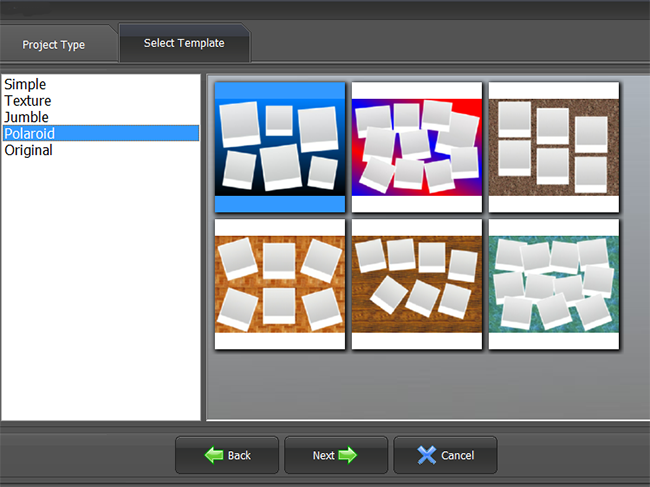Go to the Next step
This screenshot has height=487, width=650.
tap(336, 455)
